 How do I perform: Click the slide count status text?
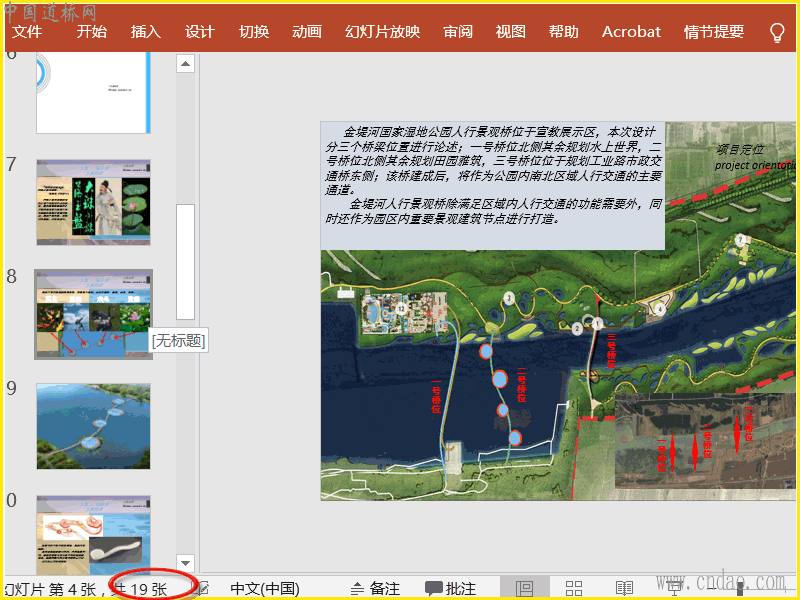[x=86, y=589]
